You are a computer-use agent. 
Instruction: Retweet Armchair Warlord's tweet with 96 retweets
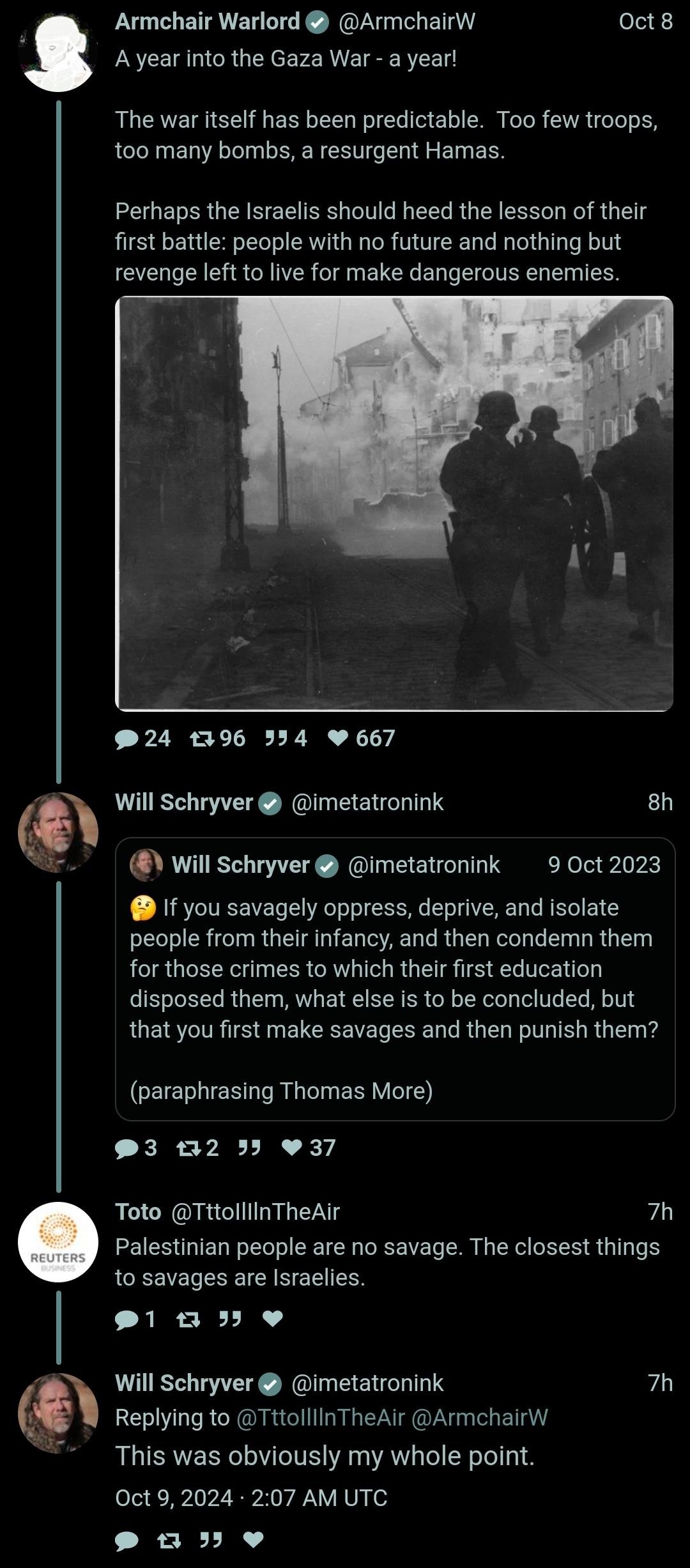coord(202,739)
